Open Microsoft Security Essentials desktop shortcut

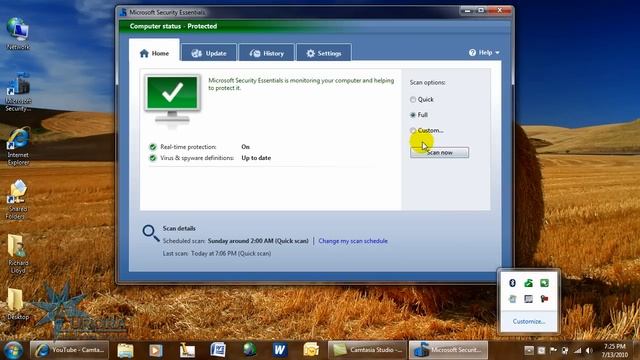point(18,92)
